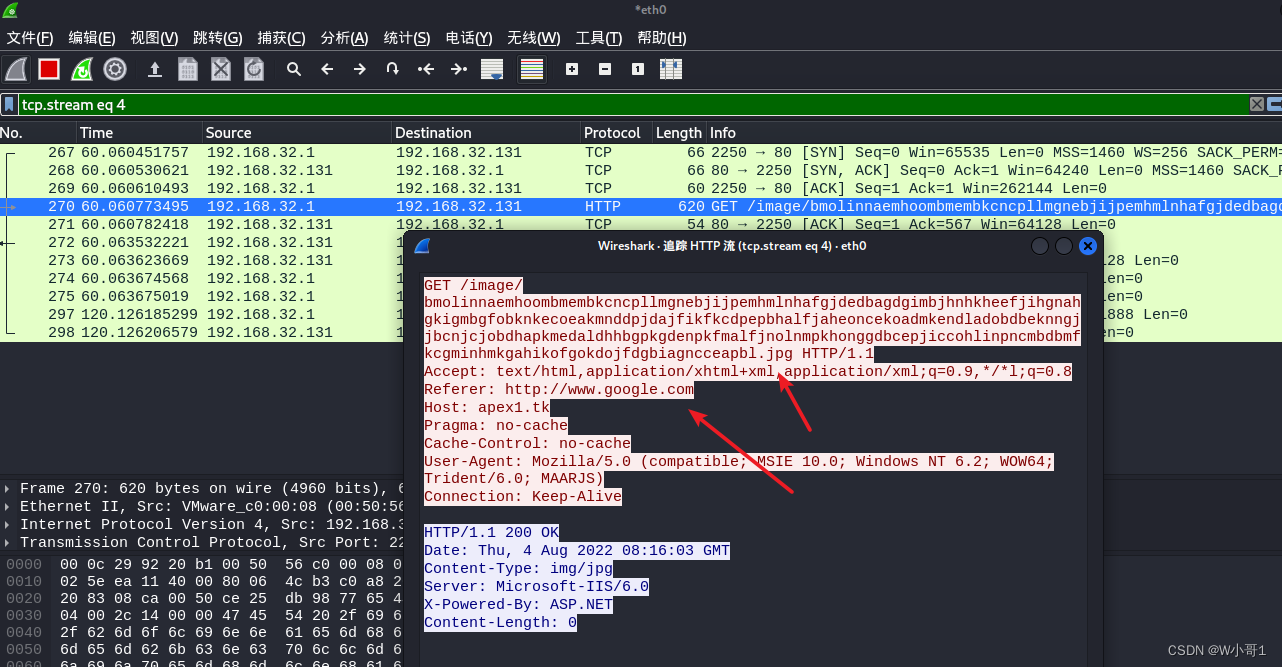Screen dimensions: 1282x667
Task: Click the display filter bookmark icon
Action: (x=9, y=104)
